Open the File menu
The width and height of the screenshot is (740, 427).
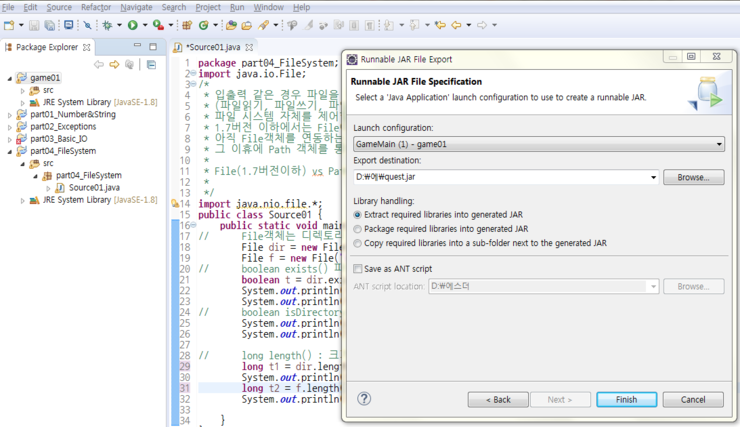[x=8, y=7]
